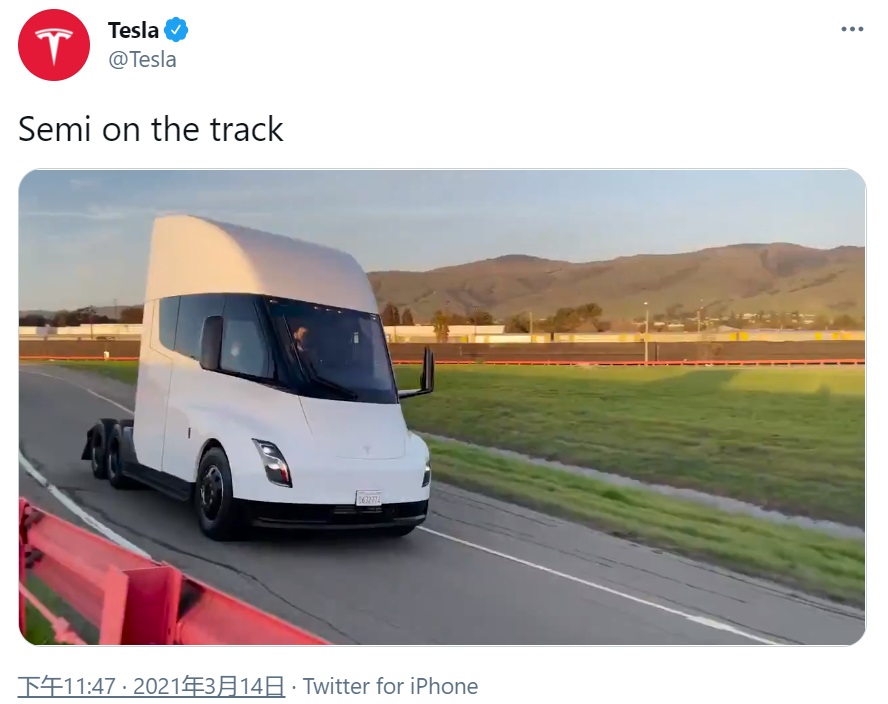Open the tweet's three-dot more options menu

(852, 29)
